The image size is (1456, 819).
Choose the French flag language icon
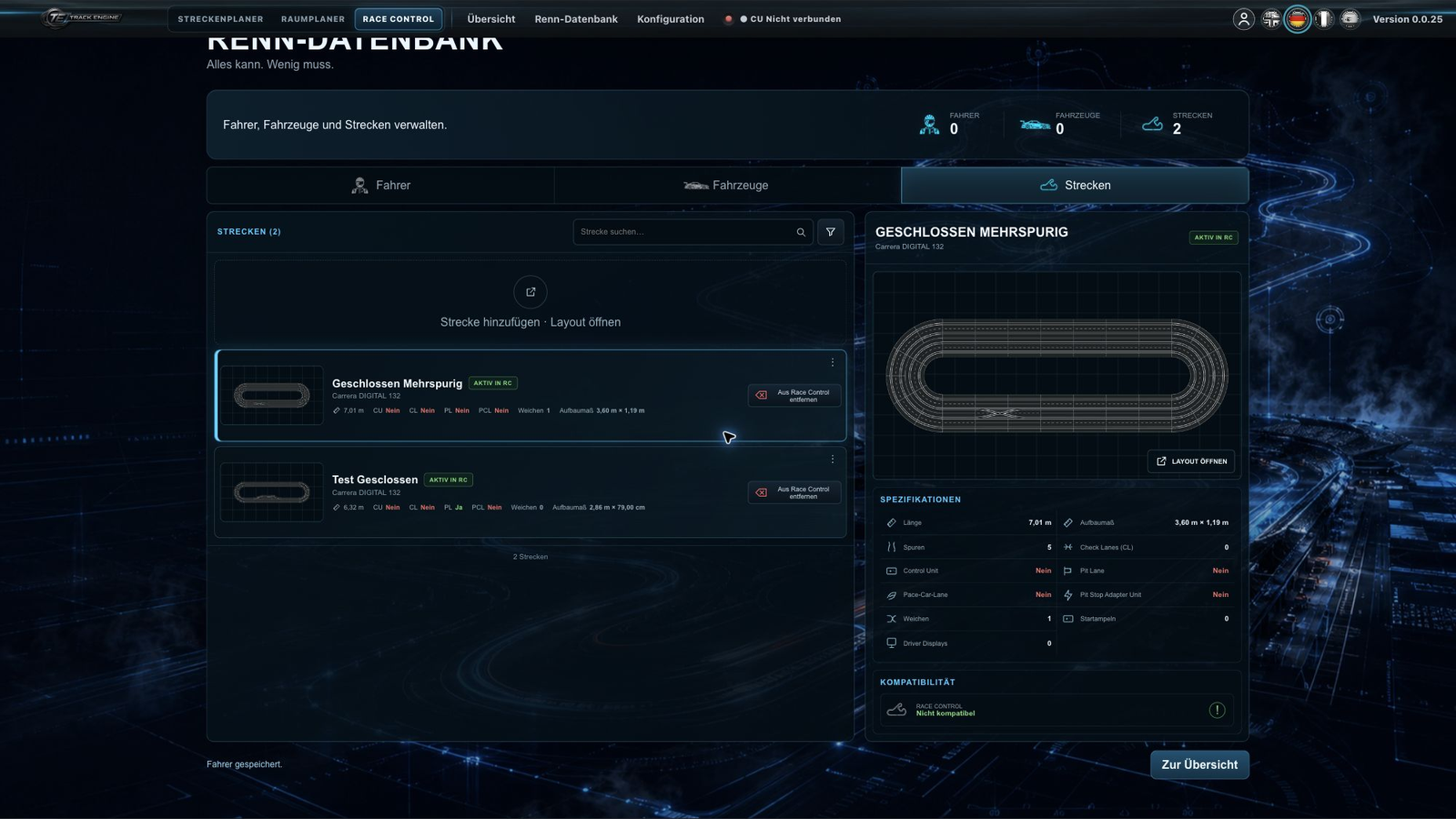pos(1324,19)
